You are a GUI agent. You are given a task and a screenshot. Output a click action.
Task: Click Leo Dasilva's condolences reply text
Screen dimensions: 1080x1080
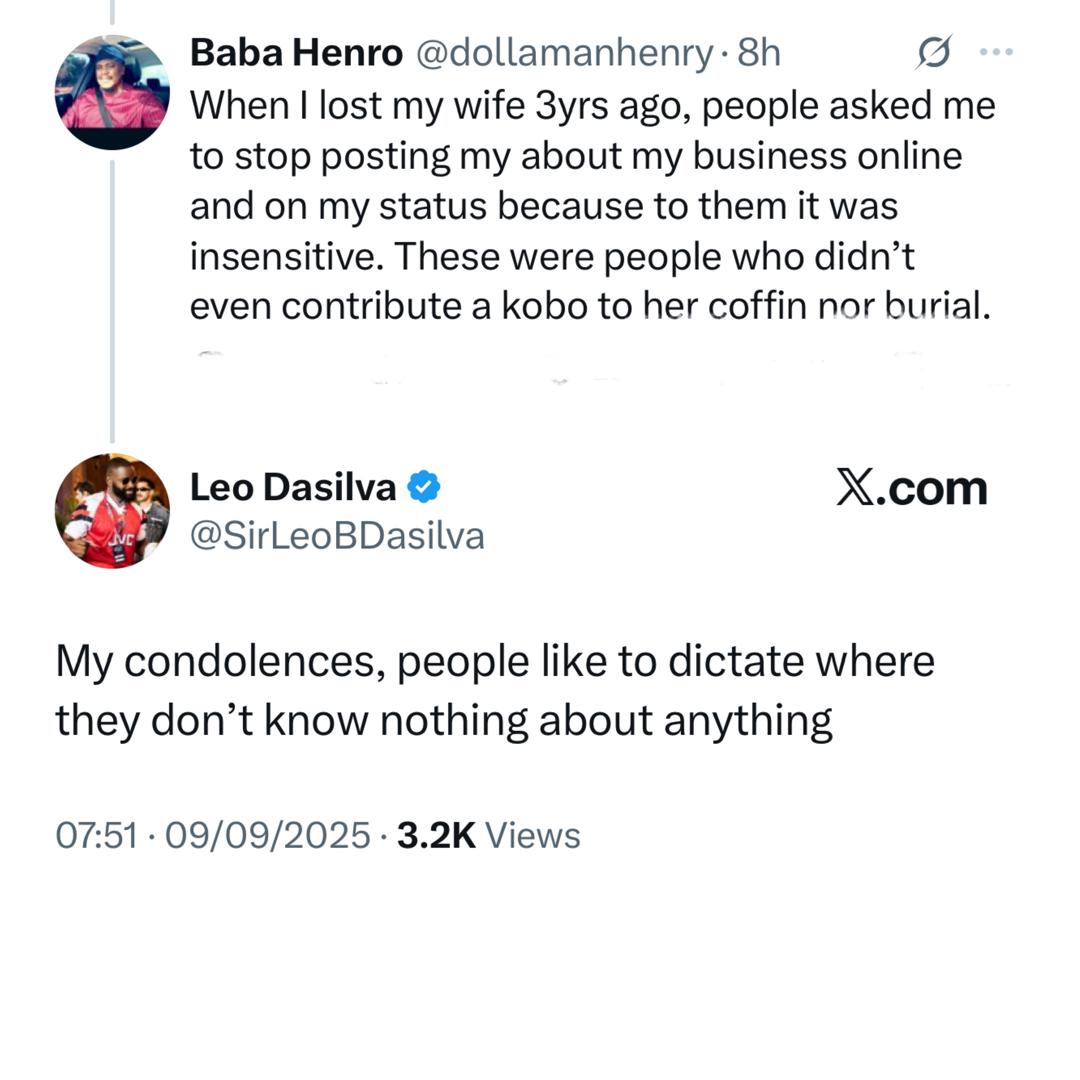coord(494,690)
